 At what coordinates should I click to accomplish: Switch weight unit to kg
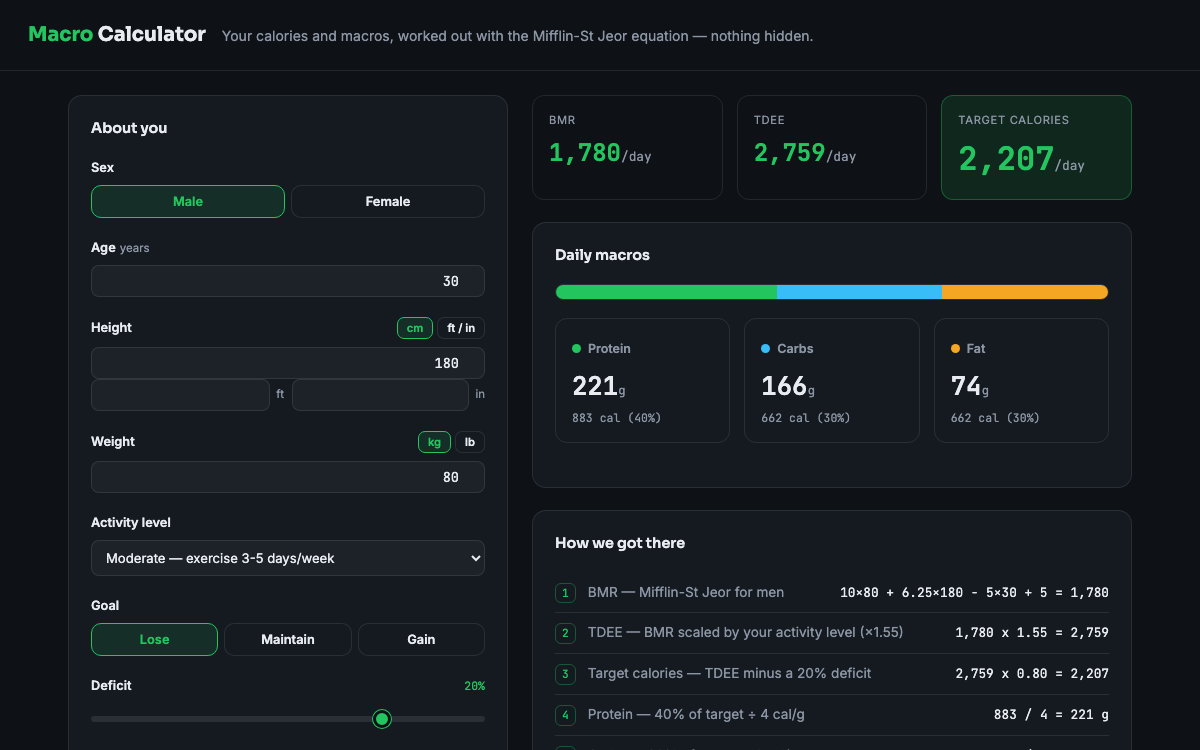(x=434, y=442)
